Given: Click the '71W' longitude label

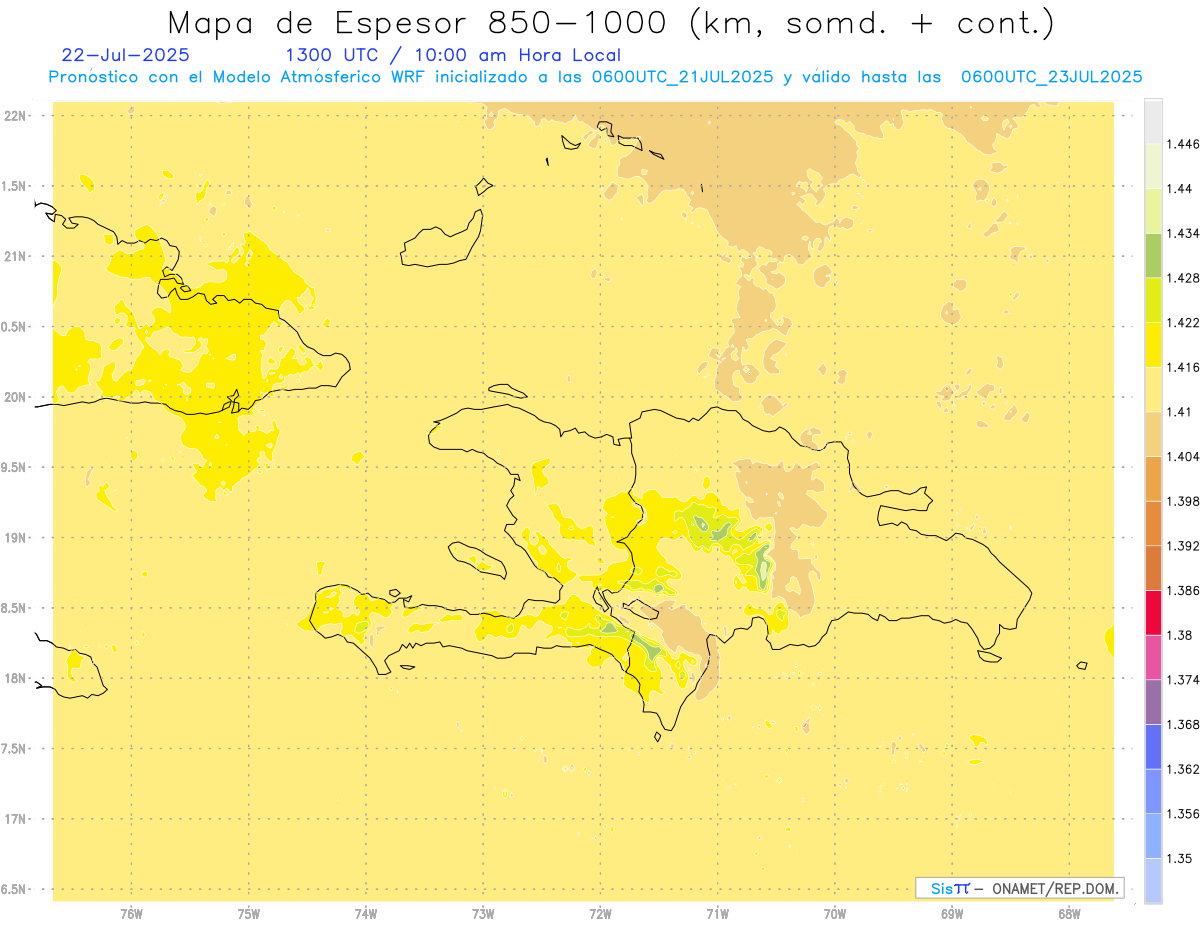Looking at the screenshot, I should tap(717, 914).
